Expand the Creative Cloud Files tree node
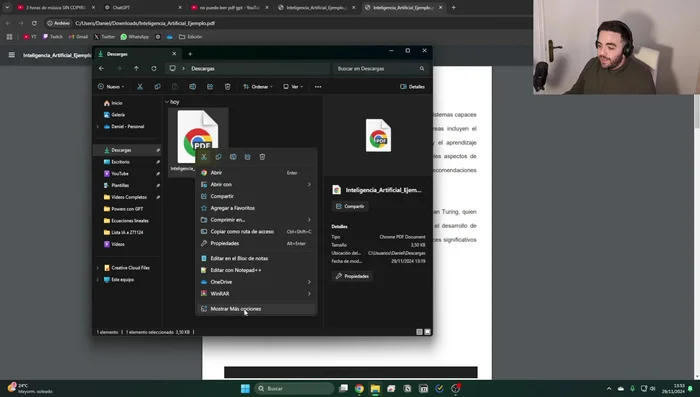 coord(98,268)
